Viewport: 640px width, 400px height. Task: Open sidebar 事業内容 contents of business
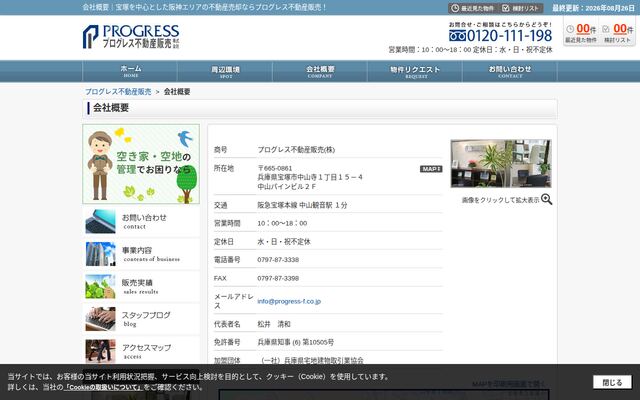[141, 254]
